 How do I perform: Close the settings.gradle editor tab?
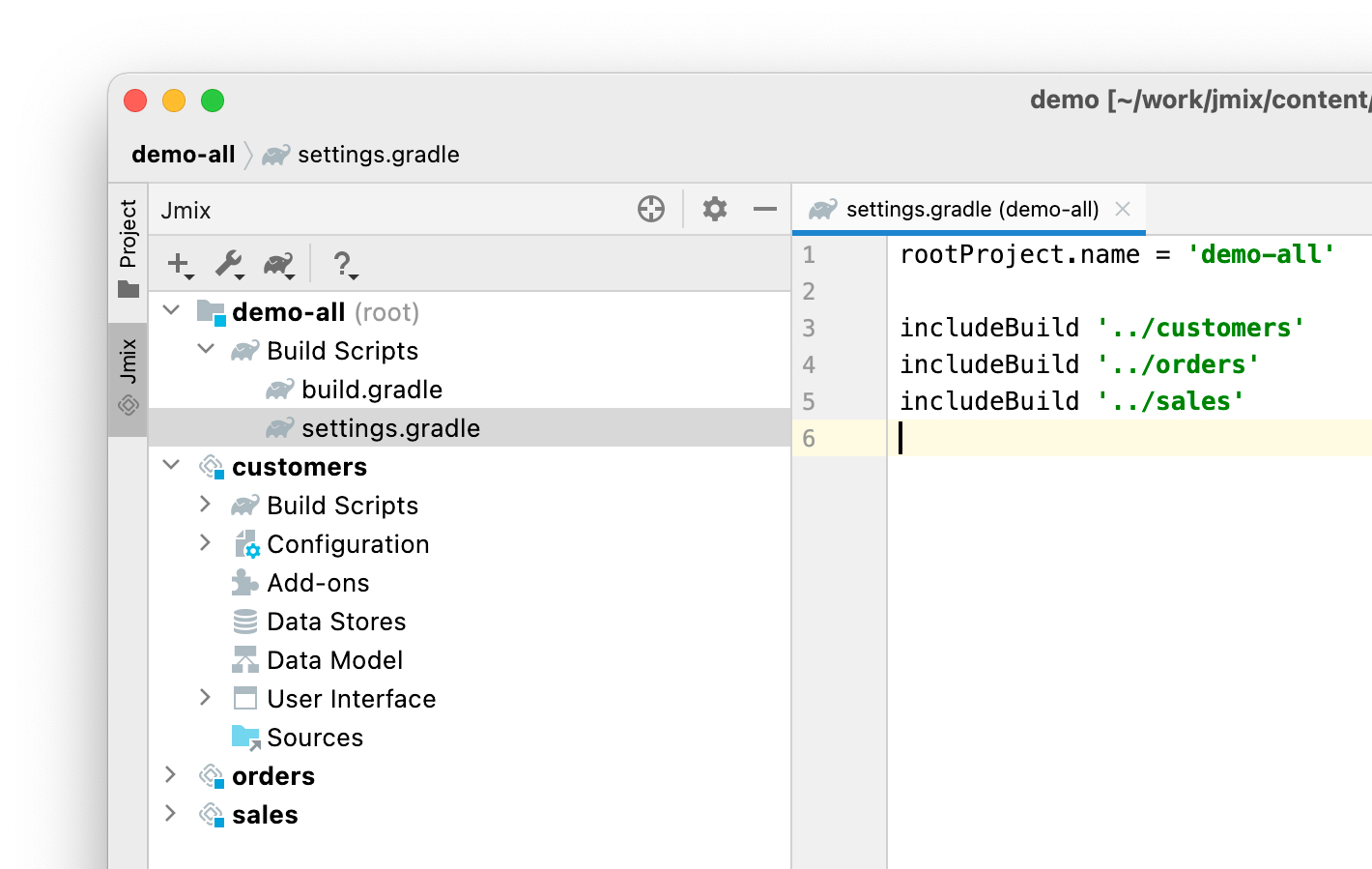pos(1123,209)
